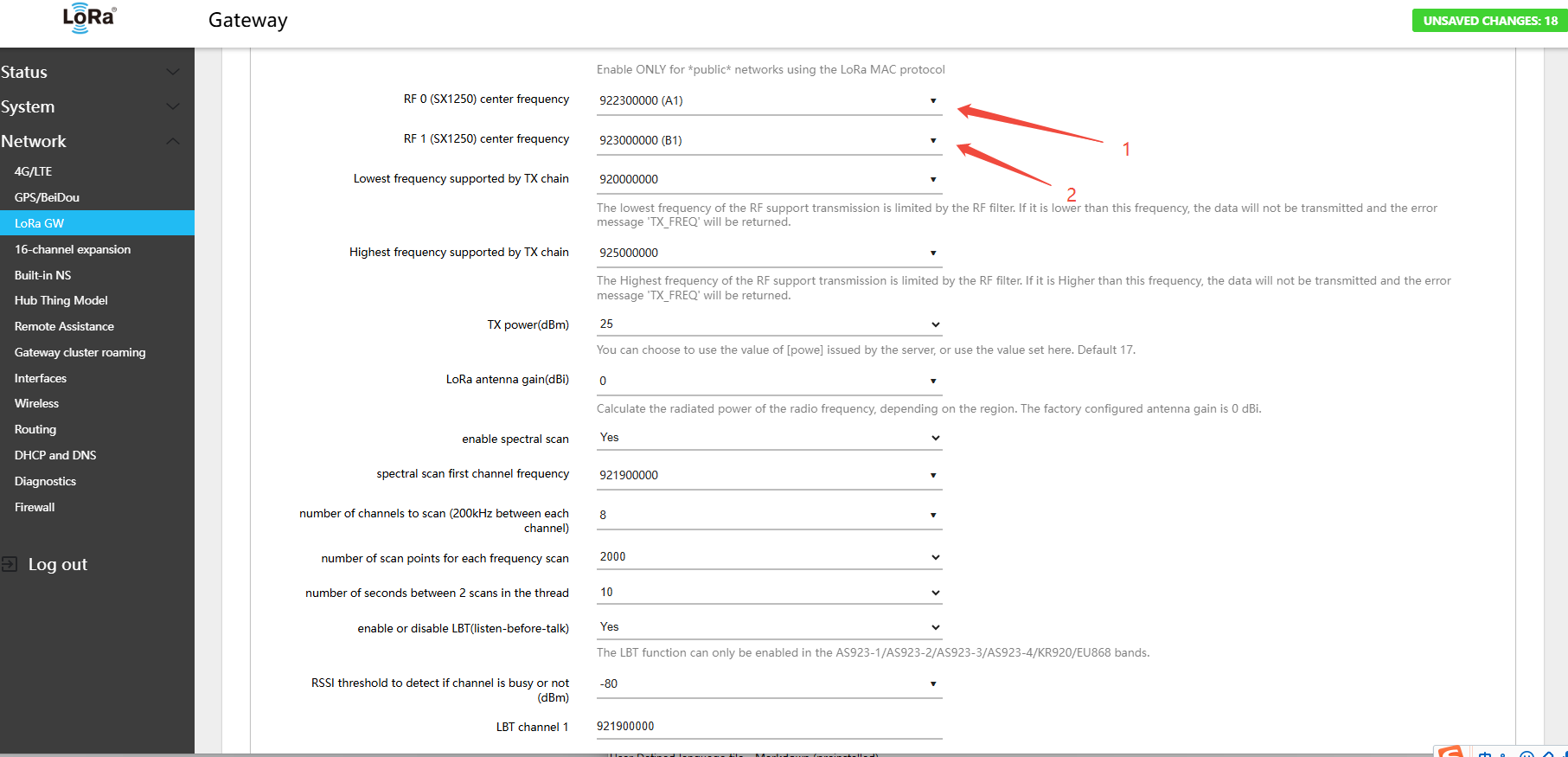Go to Built-in NS page
This screenshot has height=757, width=1568.
[42, 275]
